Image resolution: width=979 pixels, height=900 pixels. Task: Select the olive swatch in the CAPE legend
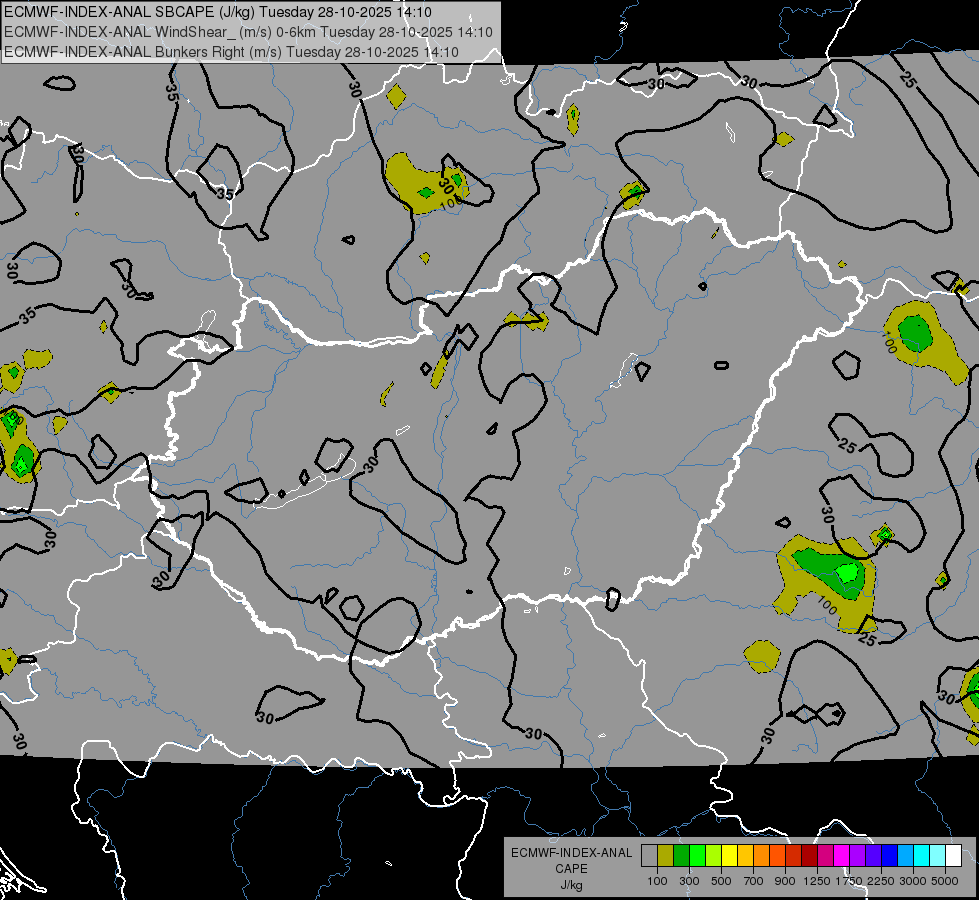pyautogui.click(x=666, y=856)
